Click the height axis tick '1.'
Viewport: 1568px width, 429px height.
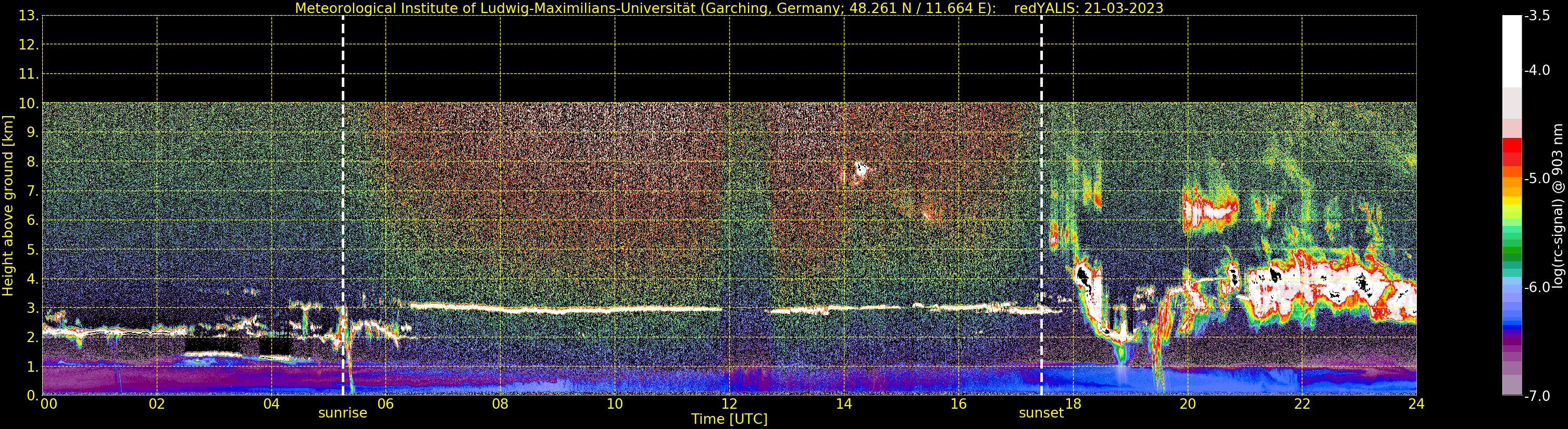33,367
